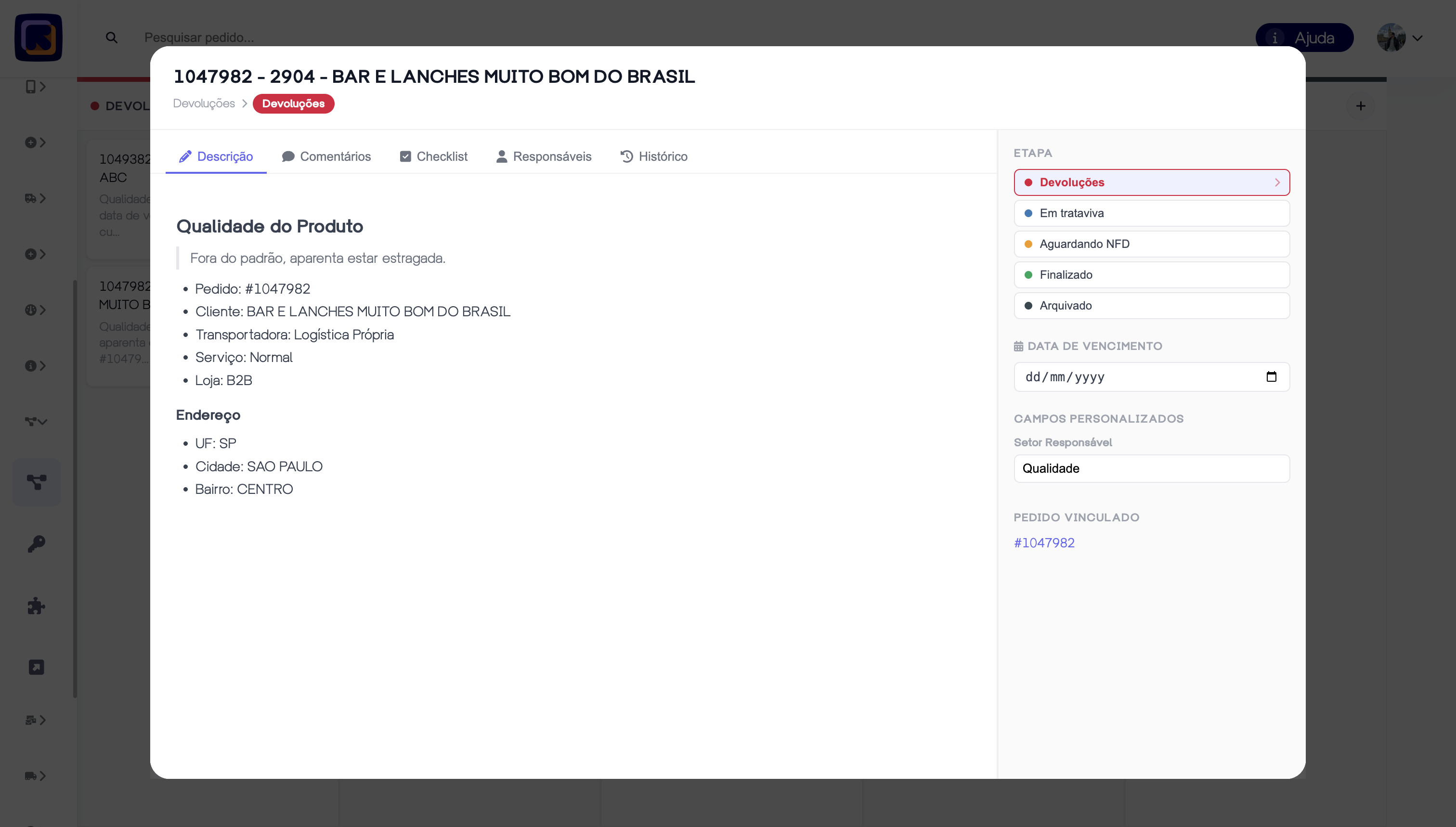This screenshot has height=827, width=1456.
Task: Click the Setor Responsável input field
Action: coord(1151,468)
